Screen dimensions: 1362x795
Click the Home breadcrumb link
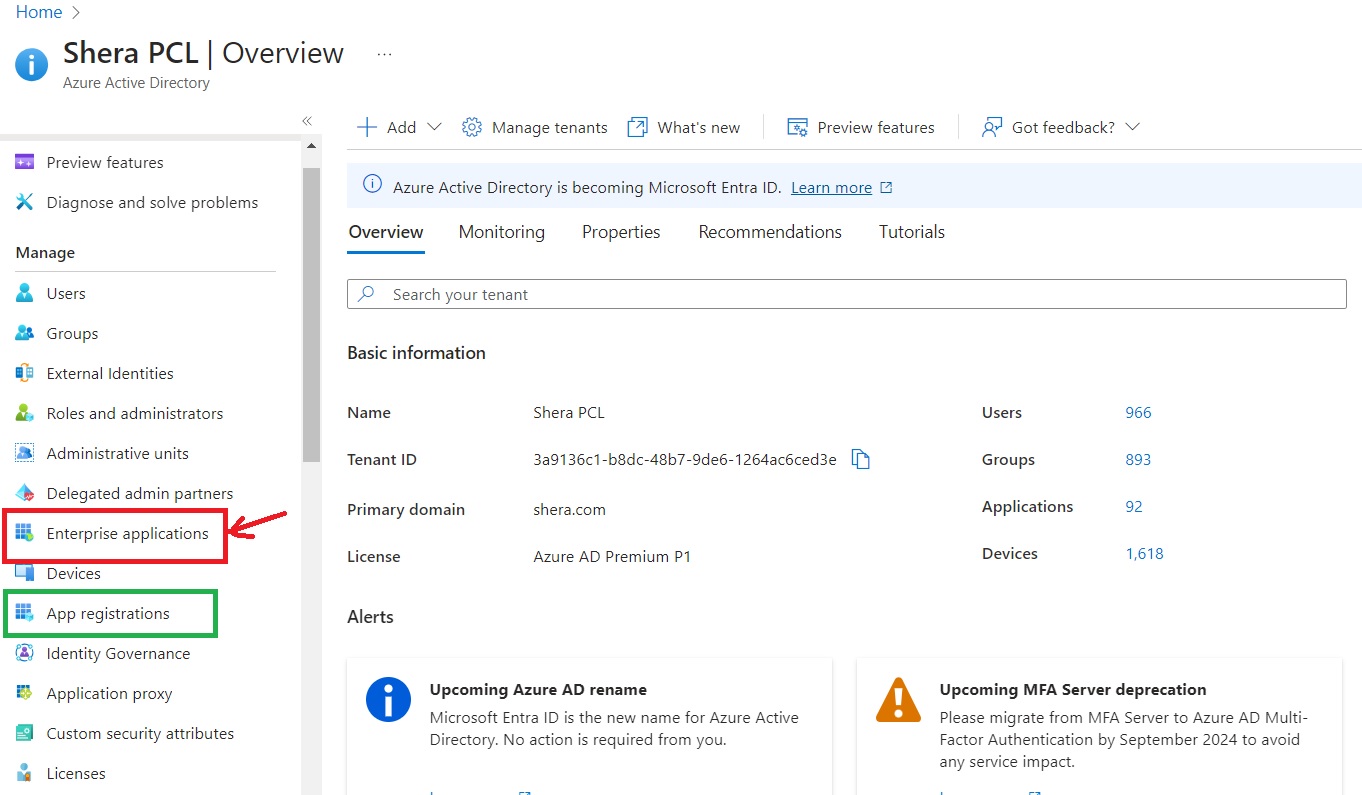coord(39,12)
